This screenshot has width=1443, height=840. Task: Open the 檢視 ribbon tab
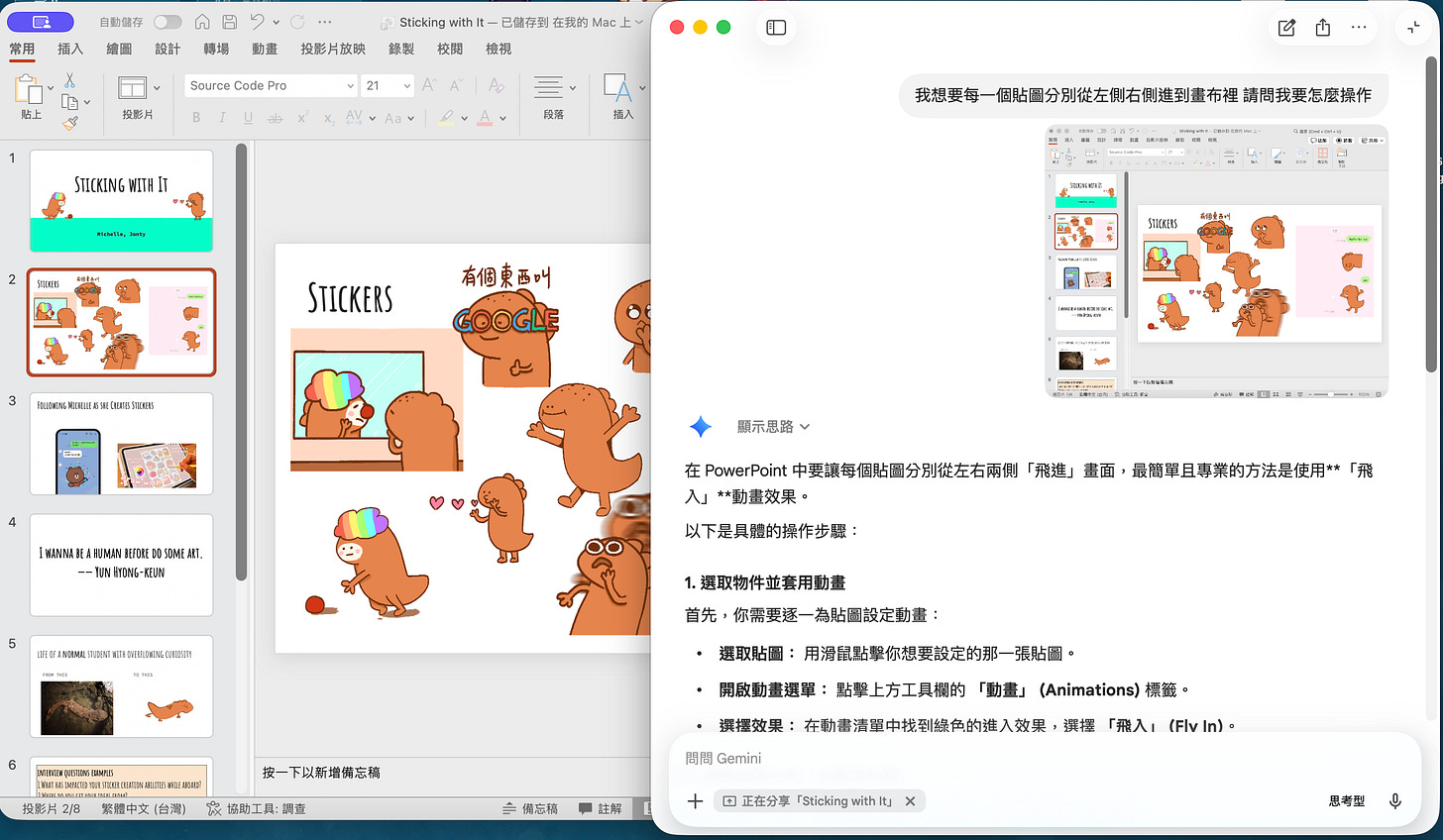499,49
